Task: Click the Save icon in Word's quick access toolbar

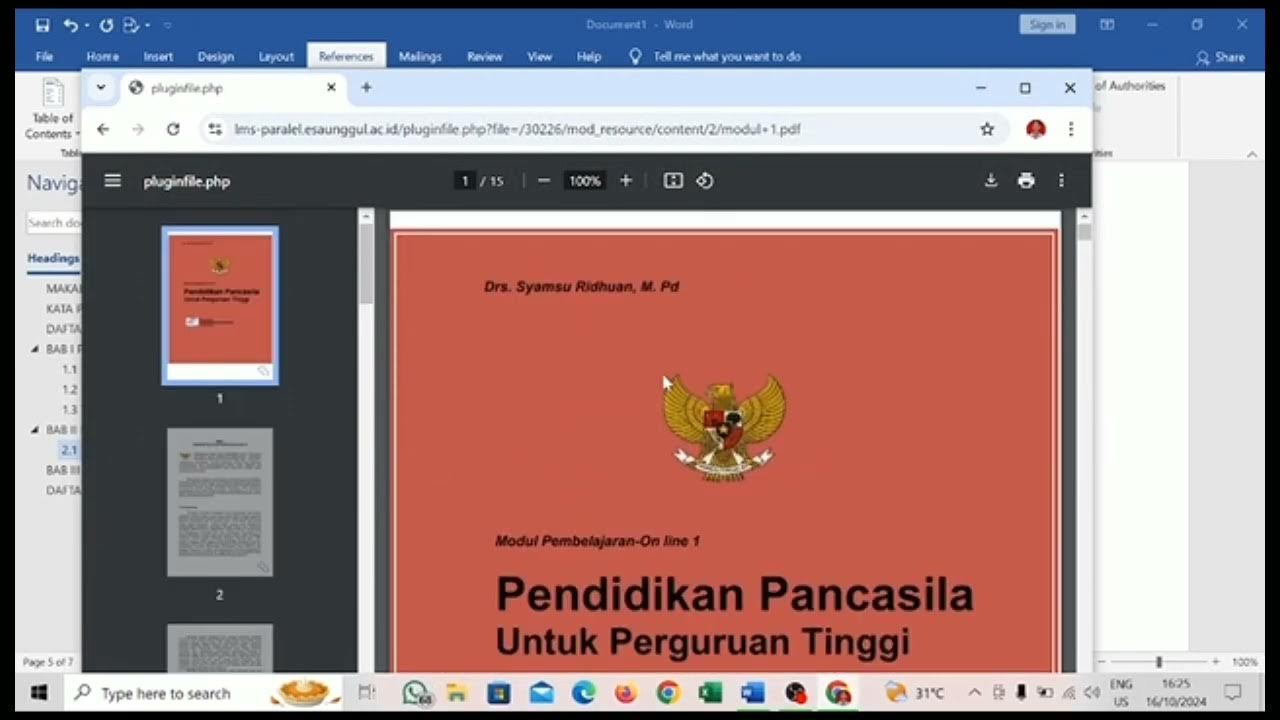Action: coord(42,25)
